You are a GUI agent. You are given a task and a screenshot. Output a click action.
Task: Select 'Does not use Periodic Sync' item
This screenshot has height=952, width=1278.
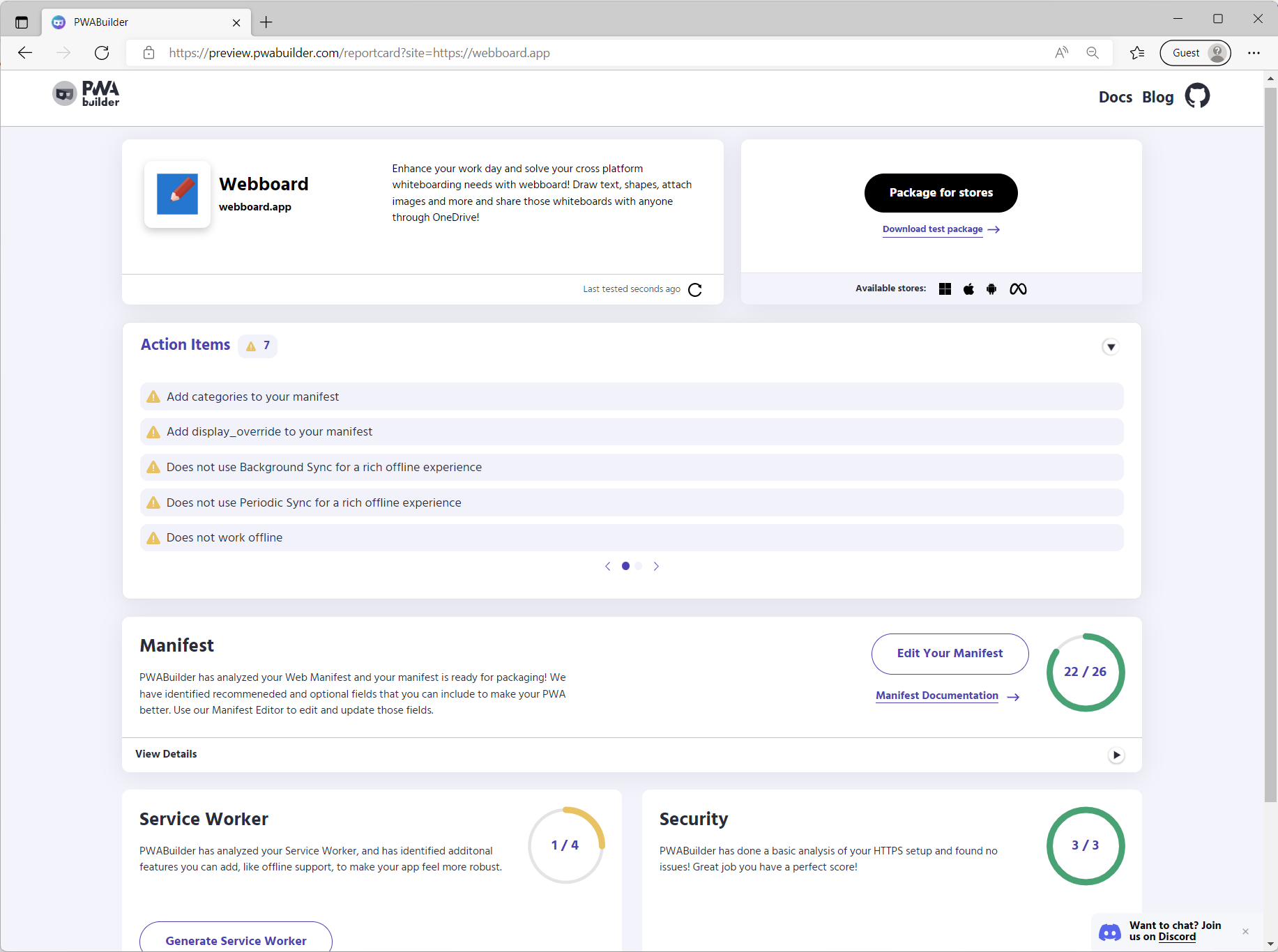pyautogui.click(x=632, y=502)
